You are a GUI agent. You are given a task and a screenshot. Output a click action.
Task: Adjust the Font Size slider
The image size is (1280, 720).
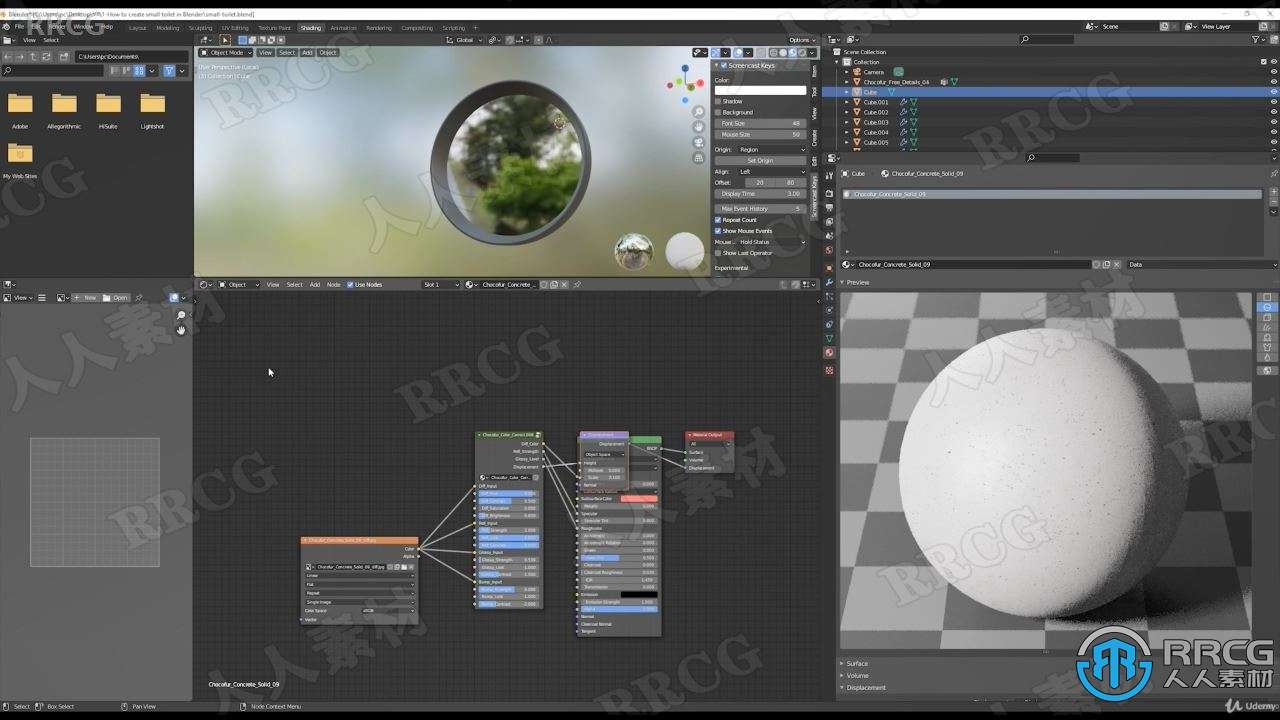[x=760, y=123]
